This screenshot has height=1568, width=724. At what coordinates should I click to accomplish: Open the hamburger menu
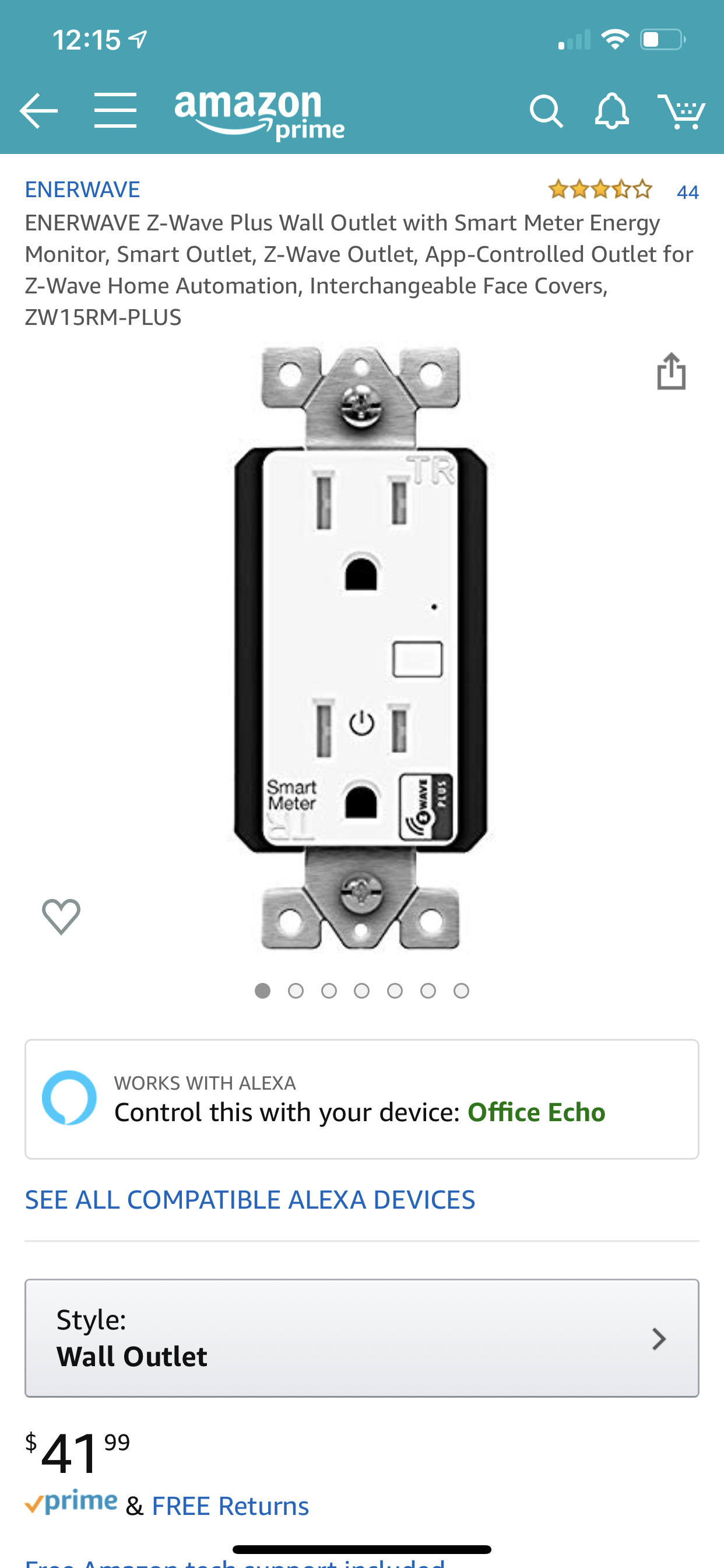click(115, 111)
